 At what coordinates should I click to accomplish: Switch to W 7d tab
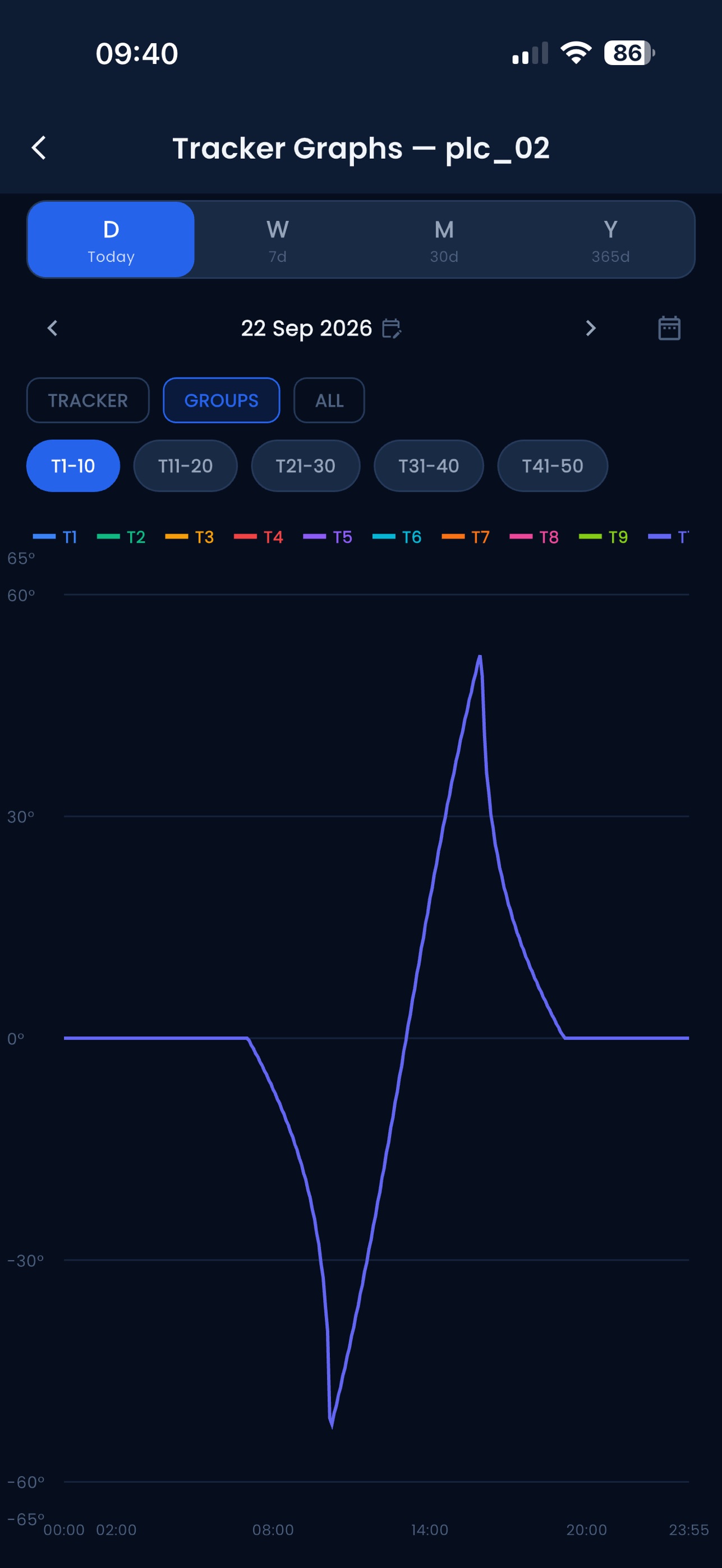point(278,240)
